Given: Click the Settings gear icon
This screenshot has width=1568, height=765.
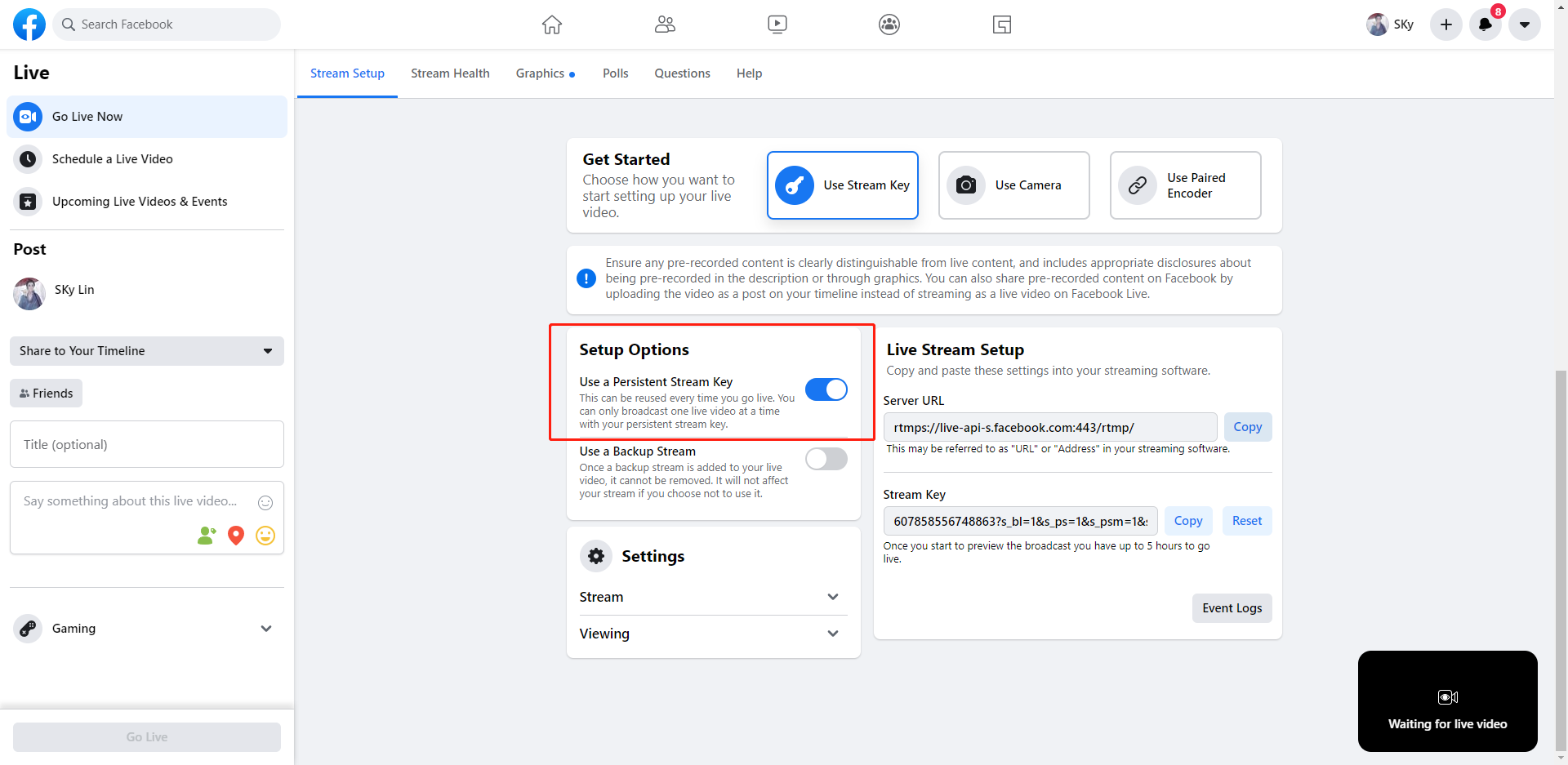Looking at the screenshot, I should tap(596, 556).
